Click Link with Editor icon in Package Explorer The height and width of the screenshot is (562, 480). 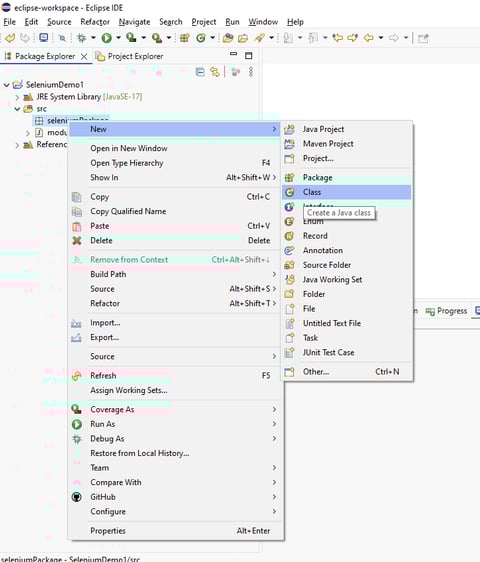click(215, 72)
